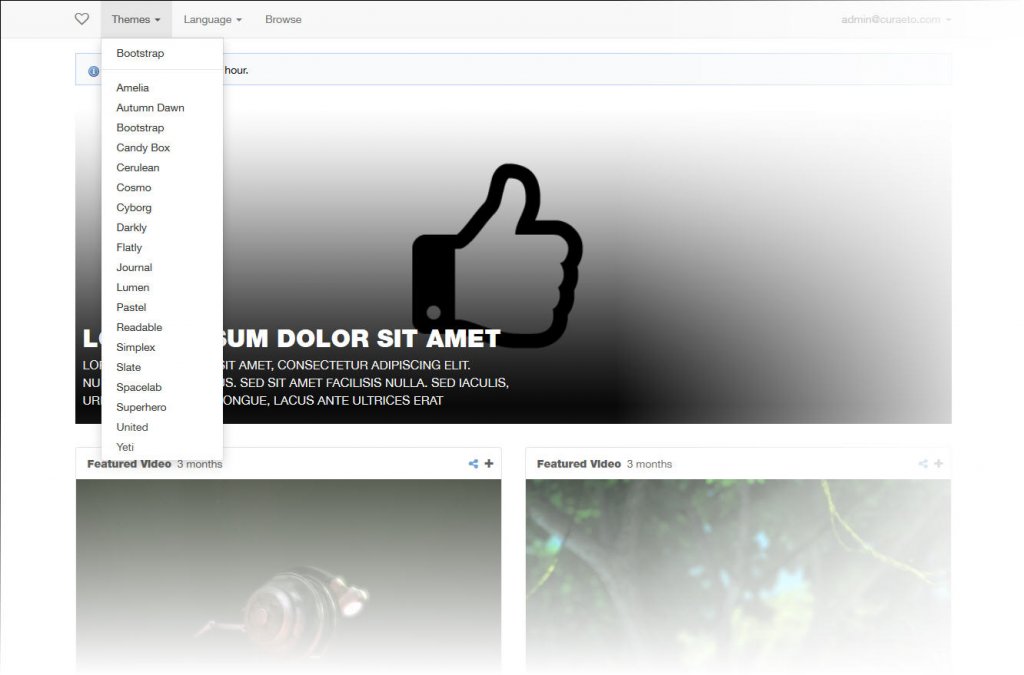Click the blue info icon in alert
The height and width of the screenshot is (675, 1024).
[94, 71]
